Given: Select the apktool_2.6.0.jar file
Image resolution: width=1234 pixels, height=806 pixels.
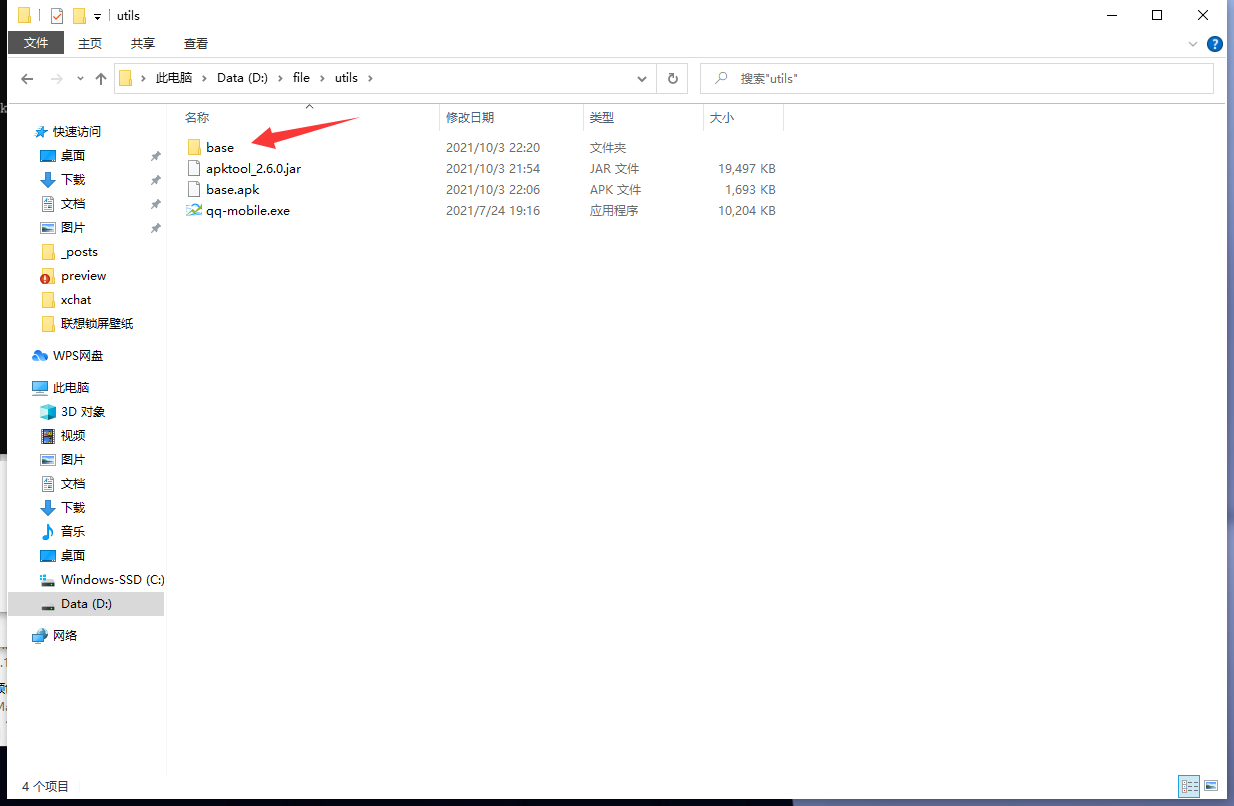Looking at the screenshot, I should click(x=253, y=169).
